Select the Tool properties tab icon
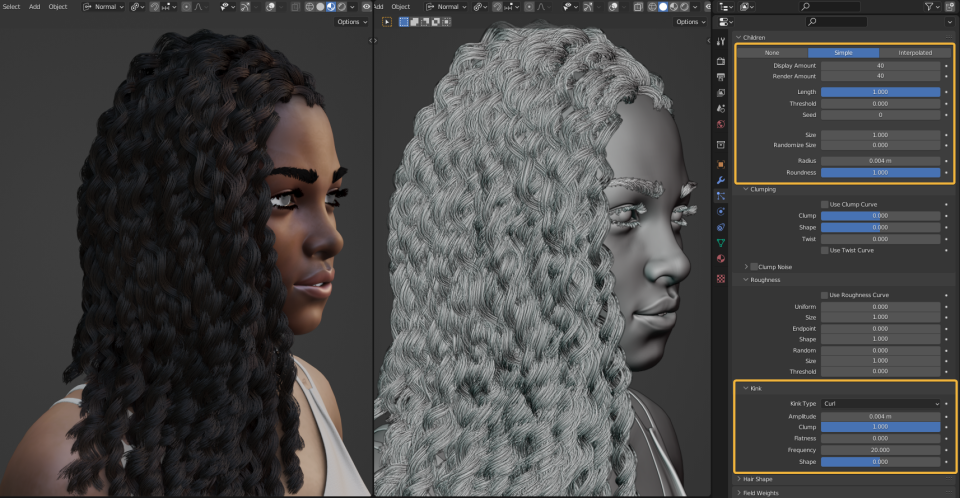The height and width of the screenshot is (498, 960). [721, 42]
